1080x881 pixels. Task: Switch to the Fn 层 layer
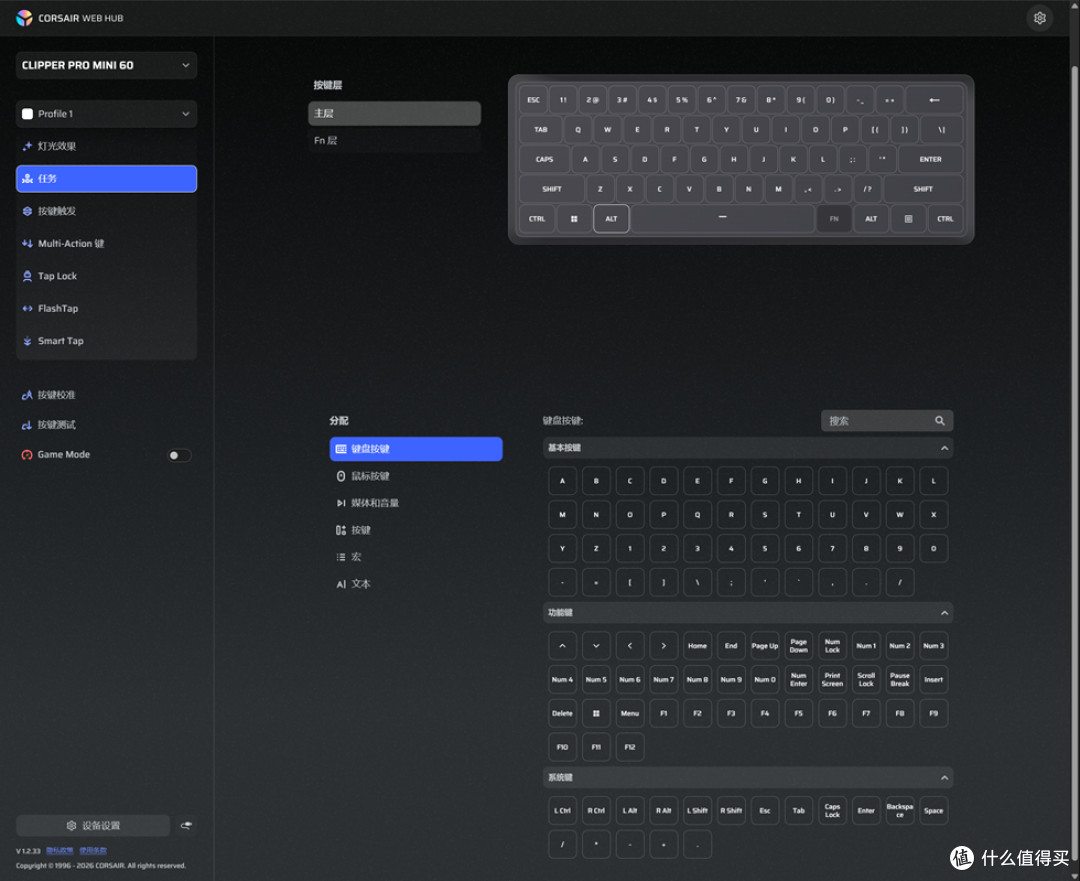(394, 141)
